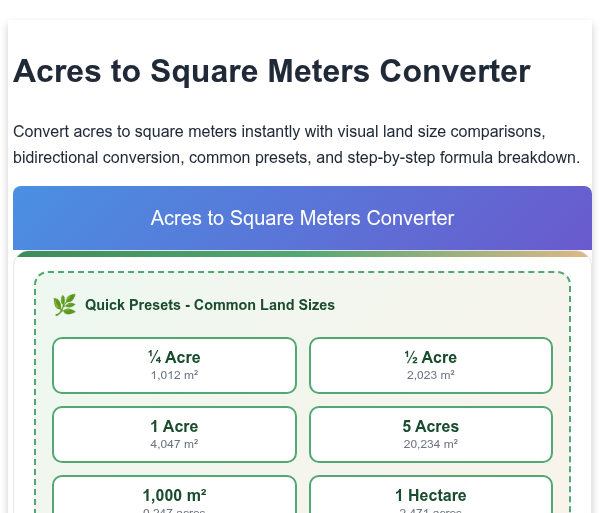The image size is (600, 513).
Task: Click the 0.247 acres sublabel
Action: coord(174,511)
